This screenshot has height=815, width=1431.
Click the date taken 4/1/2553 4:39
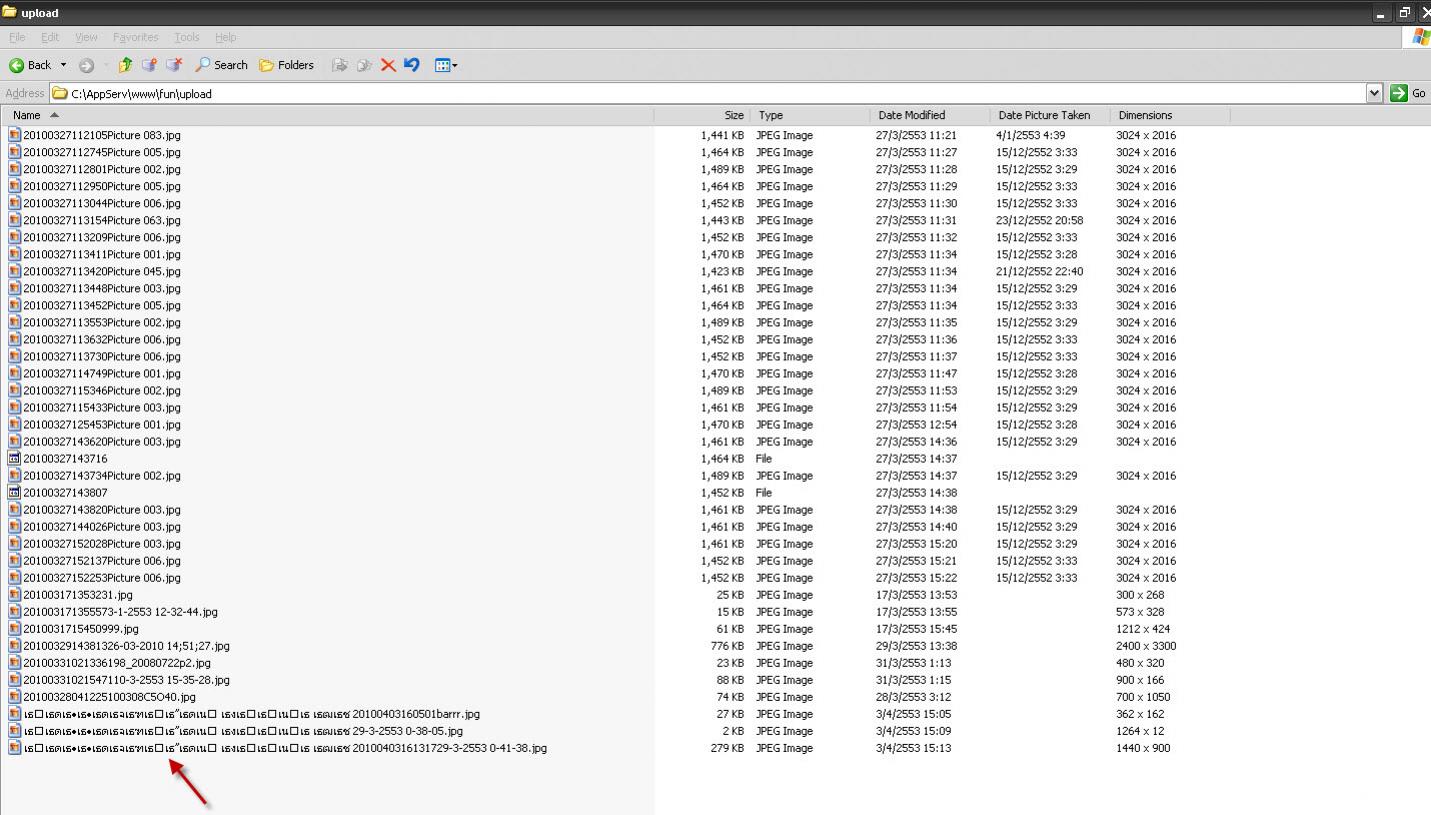(1030, 135)
